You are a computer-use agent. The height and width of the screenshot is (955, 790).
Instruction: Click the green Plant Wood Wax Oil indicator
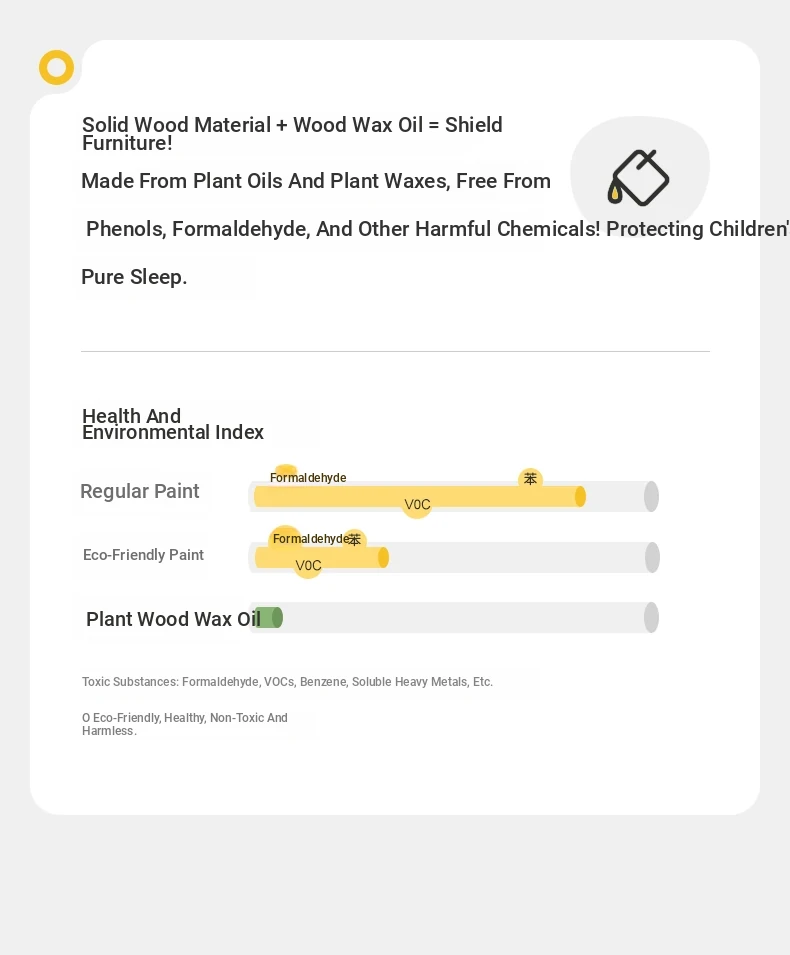click(x=268, y=618)
